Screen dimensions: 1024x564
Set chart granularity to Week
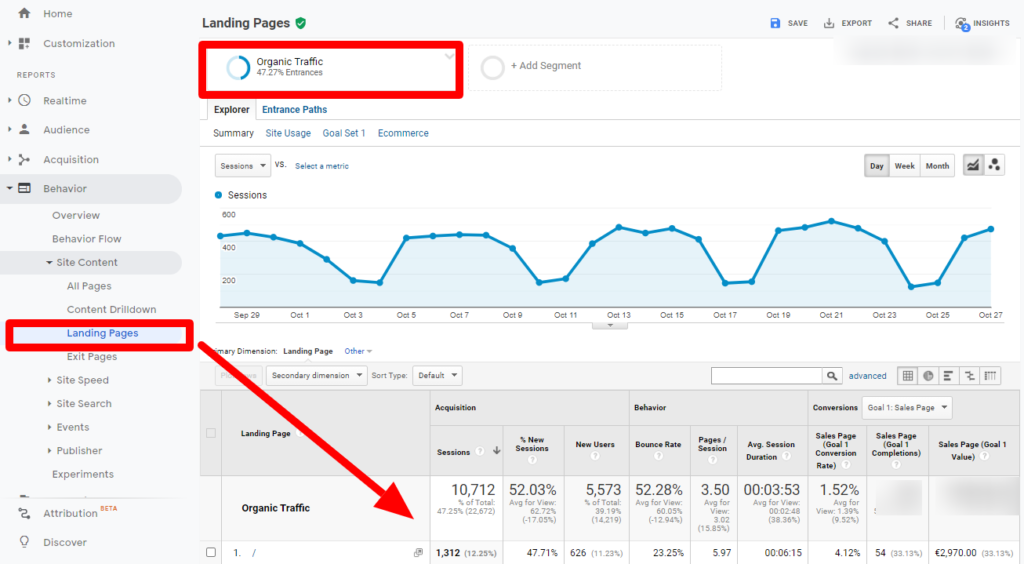click(x=904, y=166)
